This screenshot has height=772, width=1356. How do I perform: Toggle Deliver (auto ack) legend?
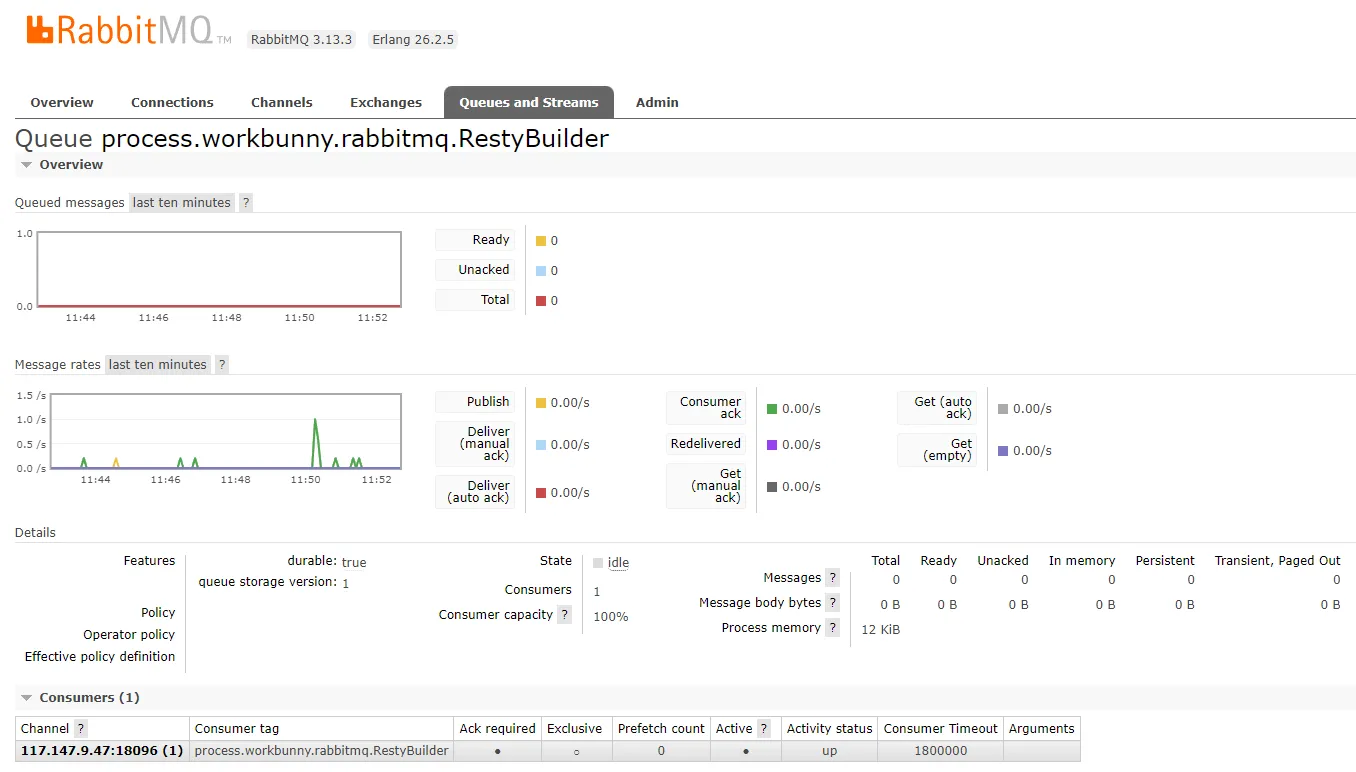click(x=475, y=492)
